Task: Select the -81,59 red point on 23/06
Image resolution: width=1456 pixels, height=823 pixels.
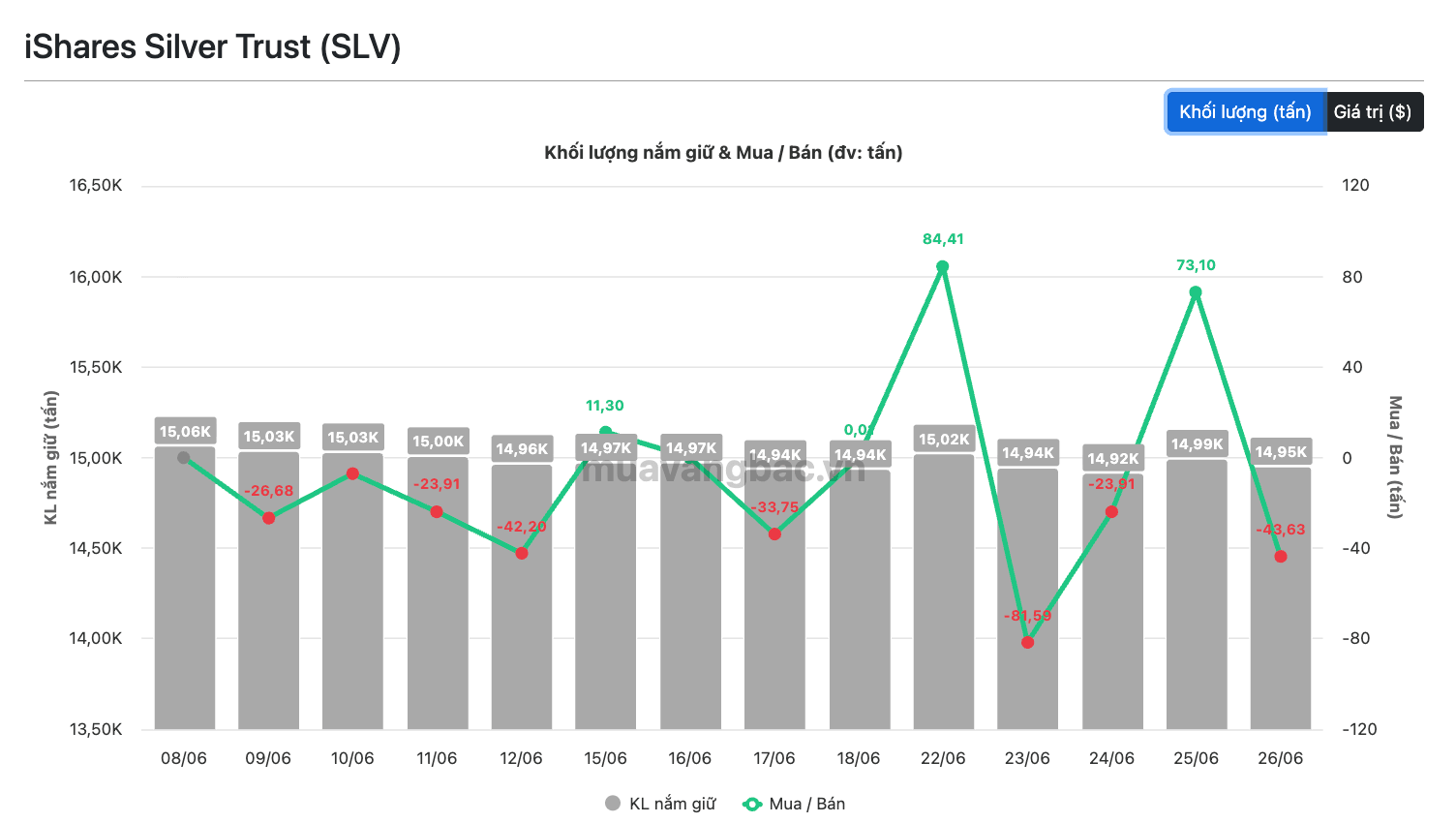Action: pos(1028,642)
